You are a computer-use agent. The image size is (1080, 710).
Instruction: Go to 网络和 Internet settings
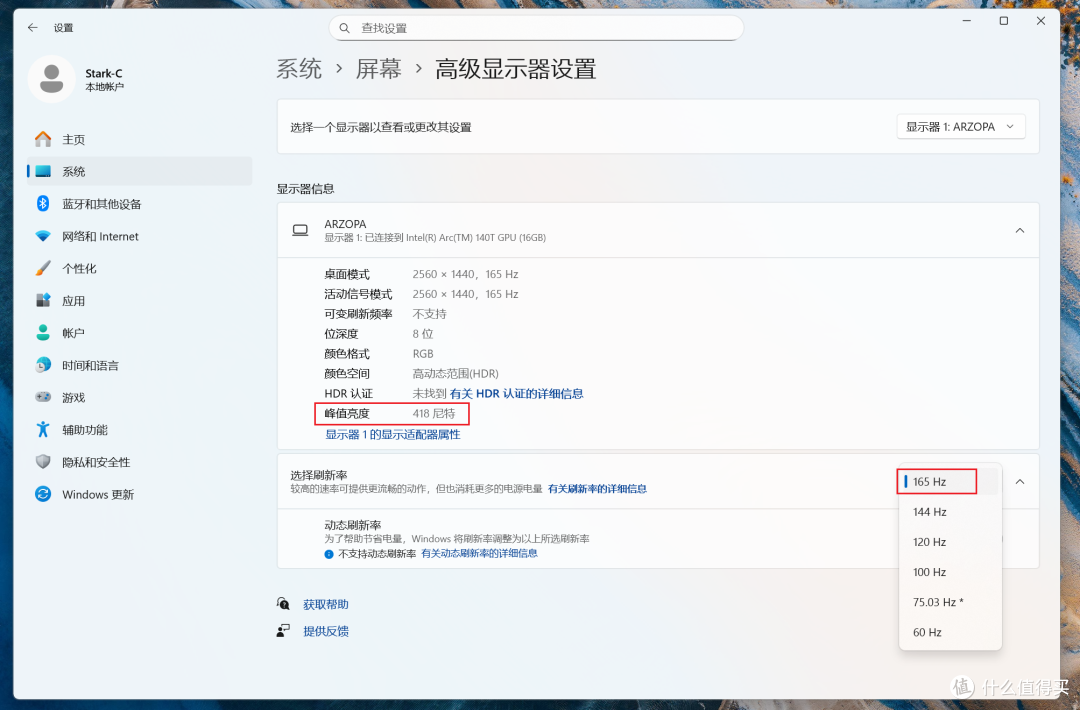pos(139,236)
